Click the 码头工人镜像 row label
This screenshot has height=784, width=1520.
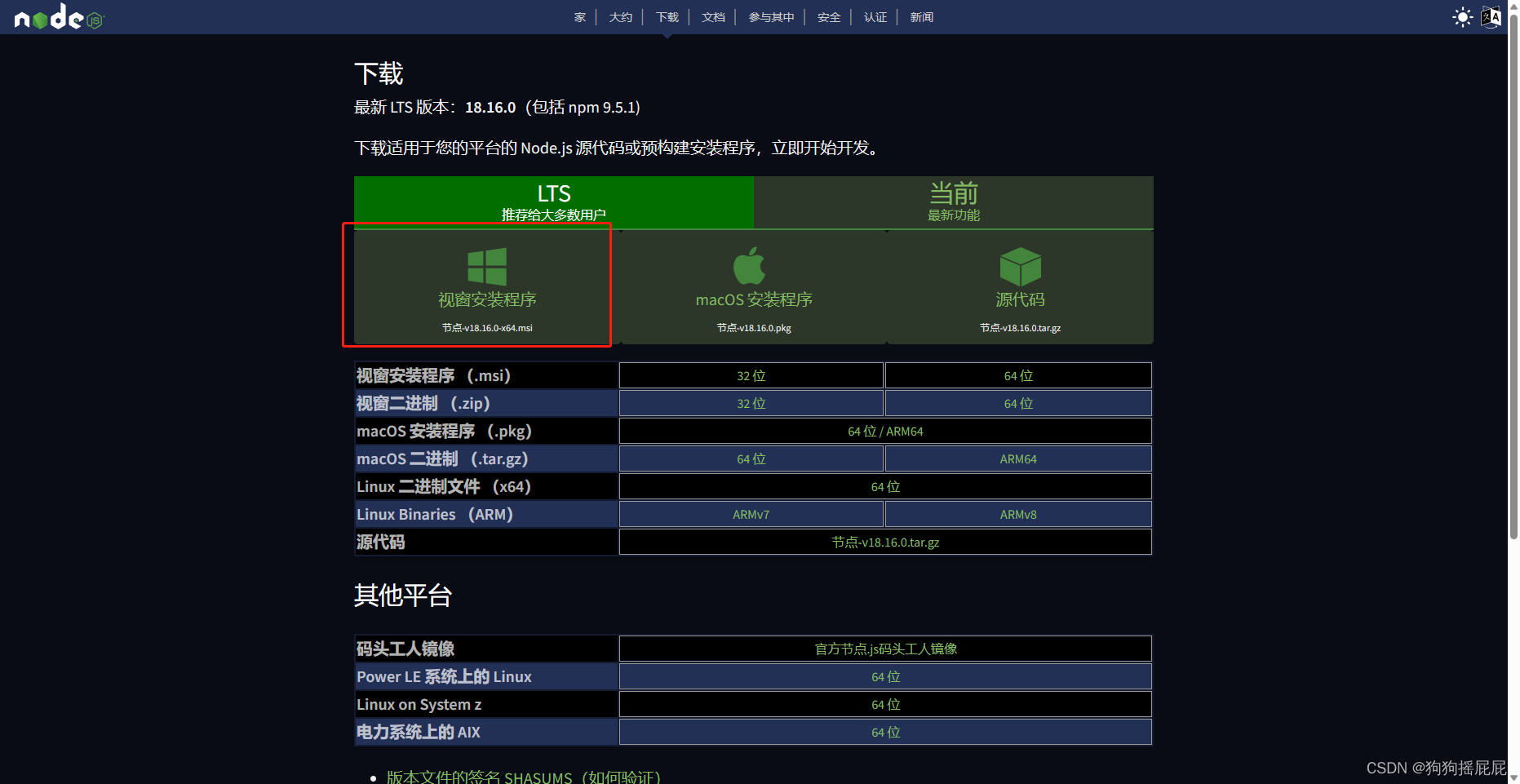click(x=405, y=649)
